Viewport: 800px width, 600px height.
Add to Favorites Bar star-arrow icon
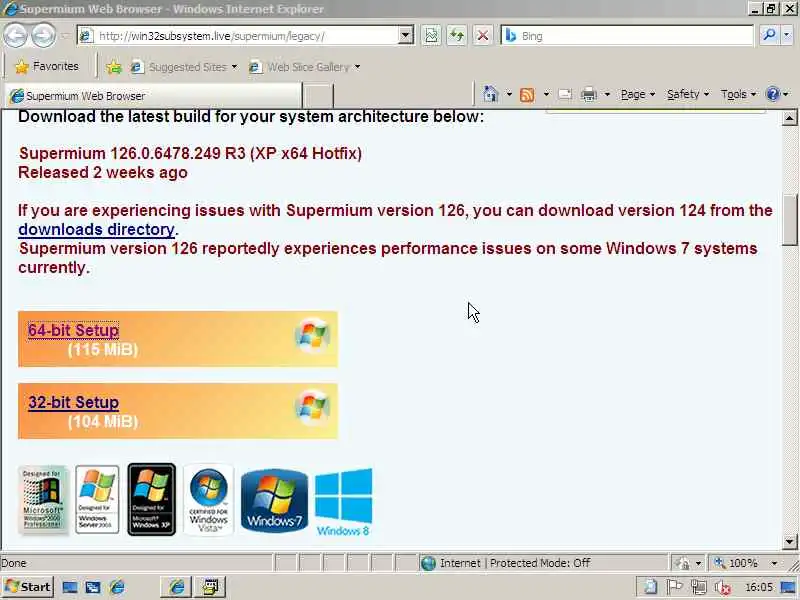pos(114,67)
